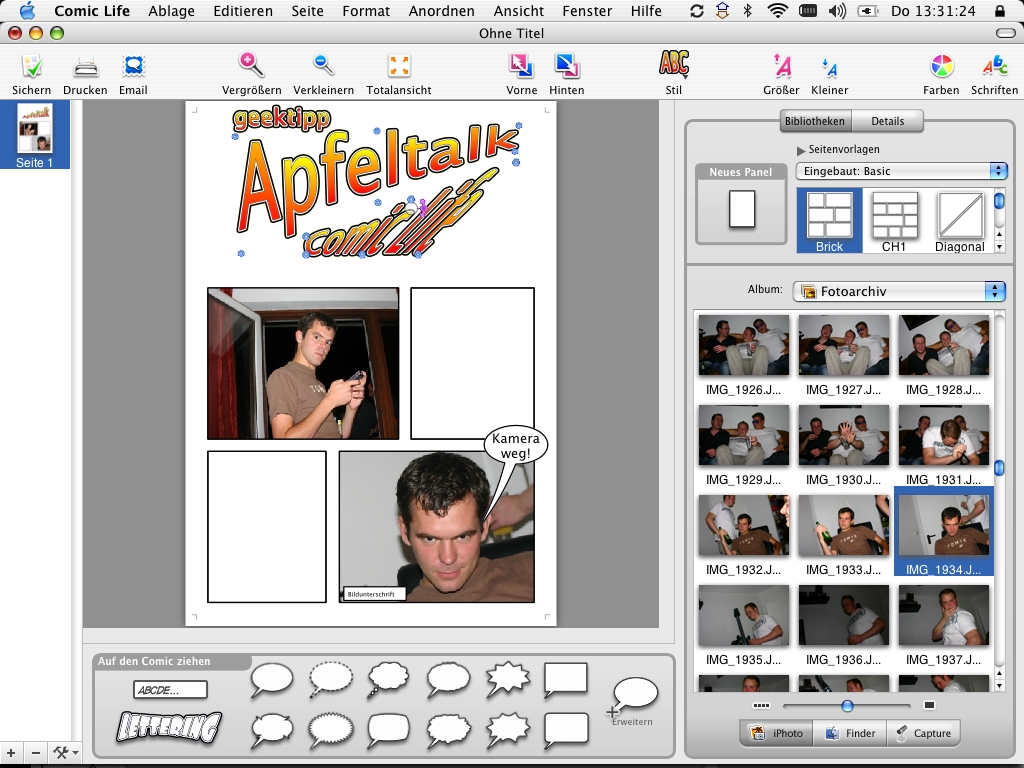Switch to the Bibliotheken tab
1024x768 pixels.
[815, 121]
